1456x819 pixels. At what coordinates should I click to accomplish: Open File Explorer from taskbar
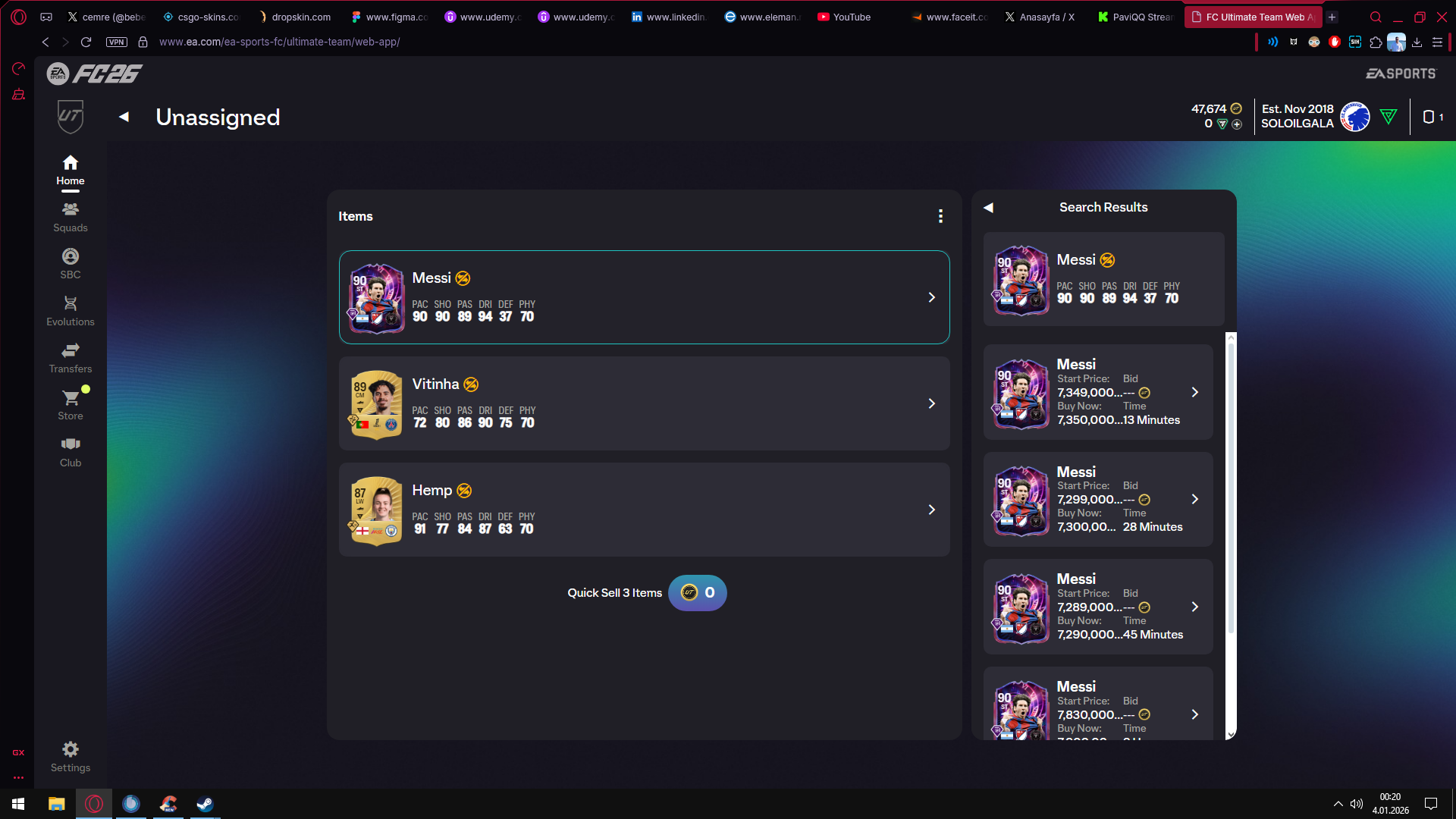pos(56,804)
